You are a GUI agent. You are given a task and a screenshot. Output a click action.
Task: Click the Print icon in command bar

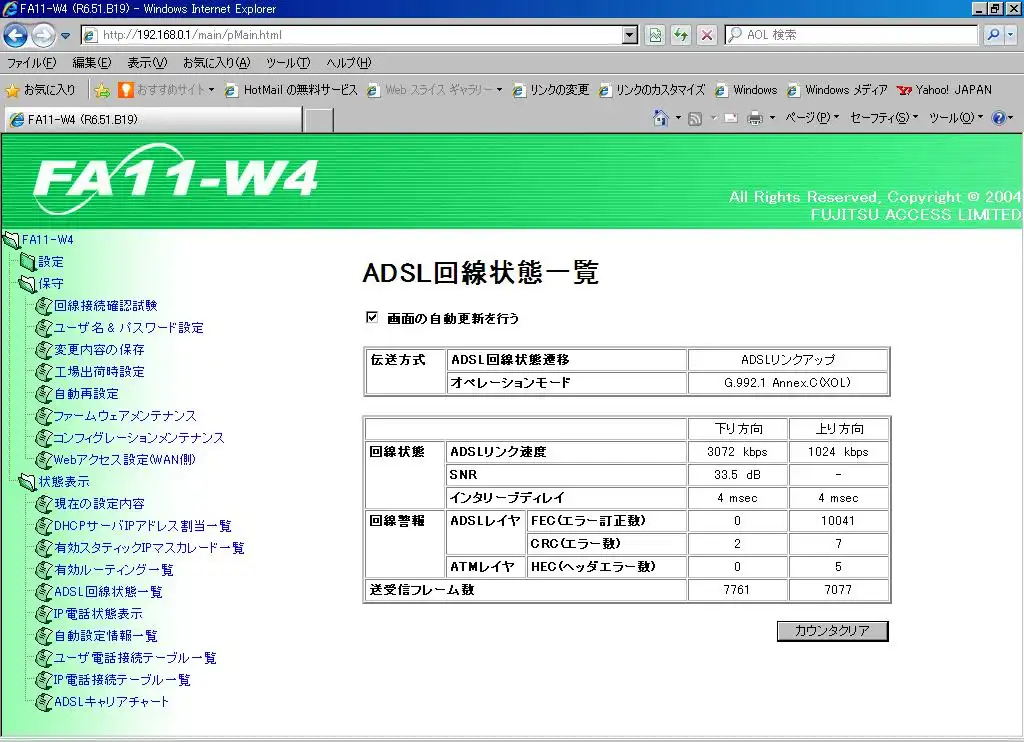pyautogui.click(x=755, y=118)
